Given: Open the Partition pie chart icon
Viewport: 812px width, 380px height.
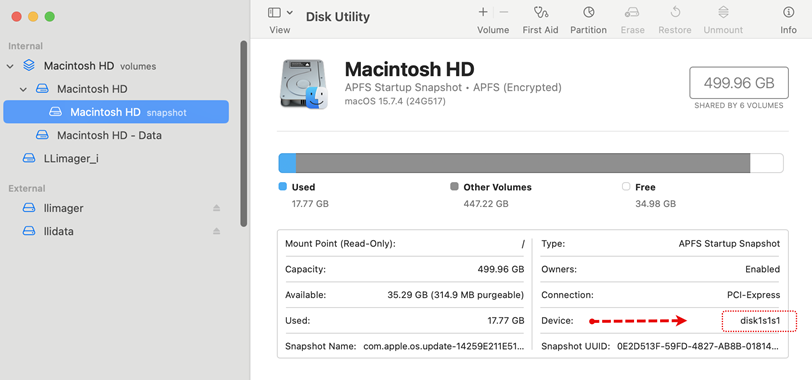Looking at the screenshot, I should pyautogui.click(x=588, y=12).
